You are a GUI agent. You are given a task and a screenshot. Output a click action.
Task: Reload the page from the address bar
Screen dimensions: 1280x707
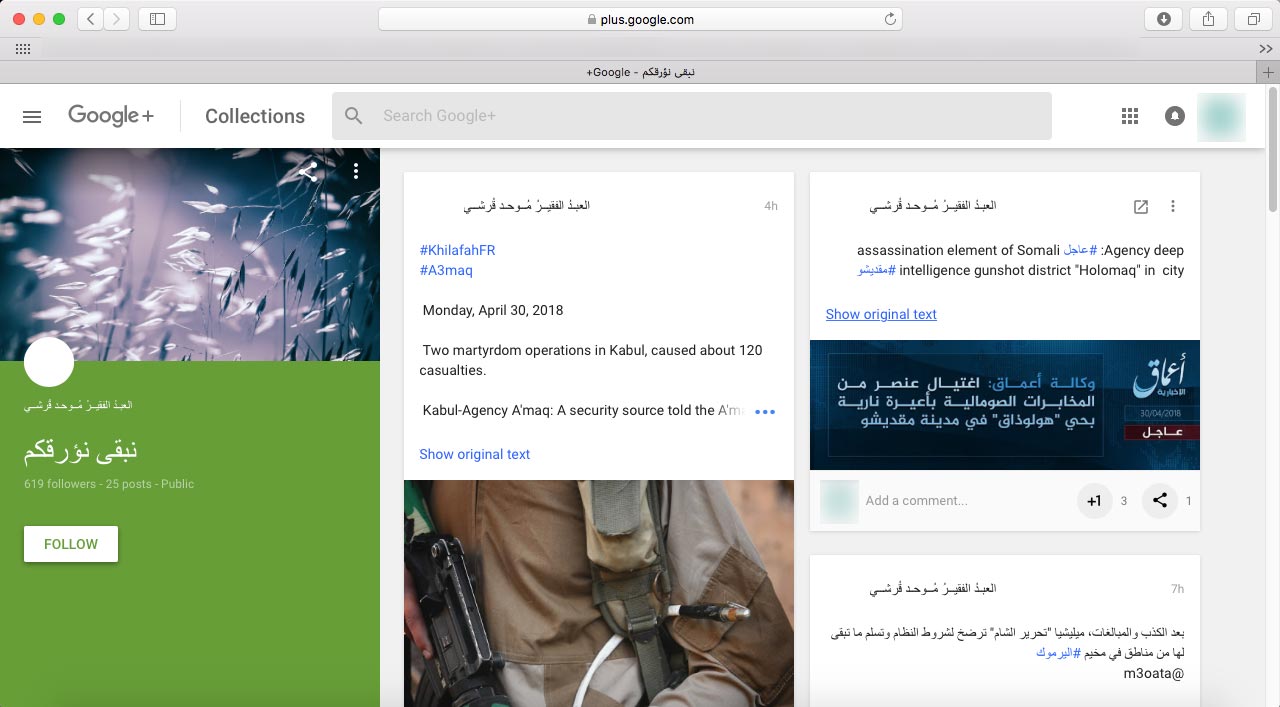click(x=889, y=19)
